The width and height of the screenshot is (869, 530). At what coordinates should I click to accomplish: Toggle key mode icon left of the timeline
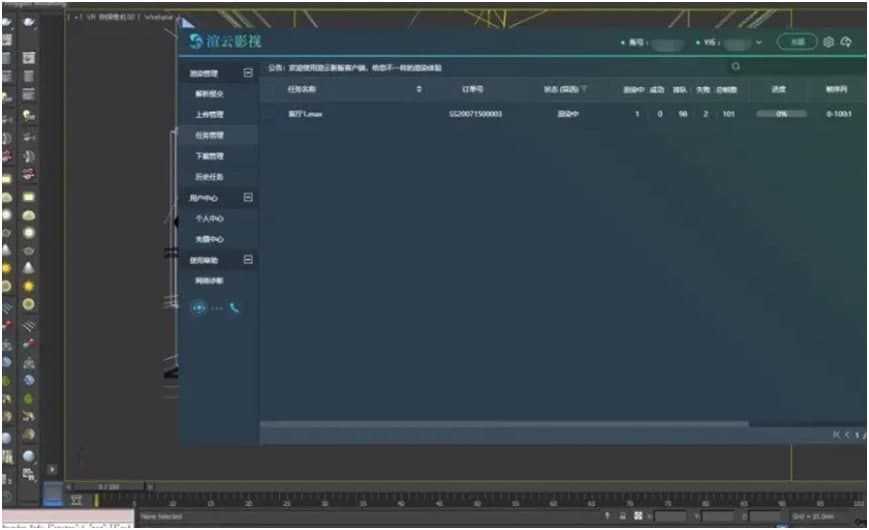tap(76, 500)
